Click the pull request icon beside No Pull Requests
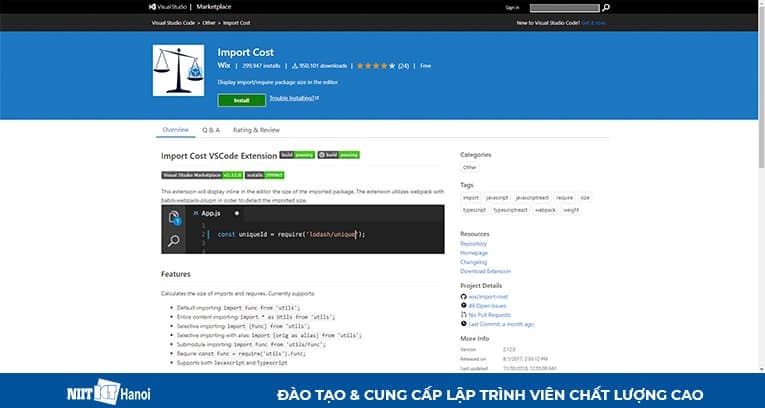 point(463,315)
